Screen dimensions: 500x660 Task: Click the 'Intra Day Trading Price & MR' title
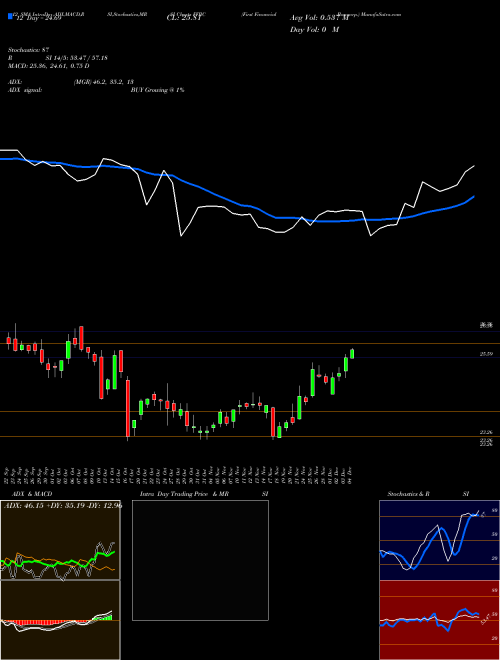(x=184, y=494)
